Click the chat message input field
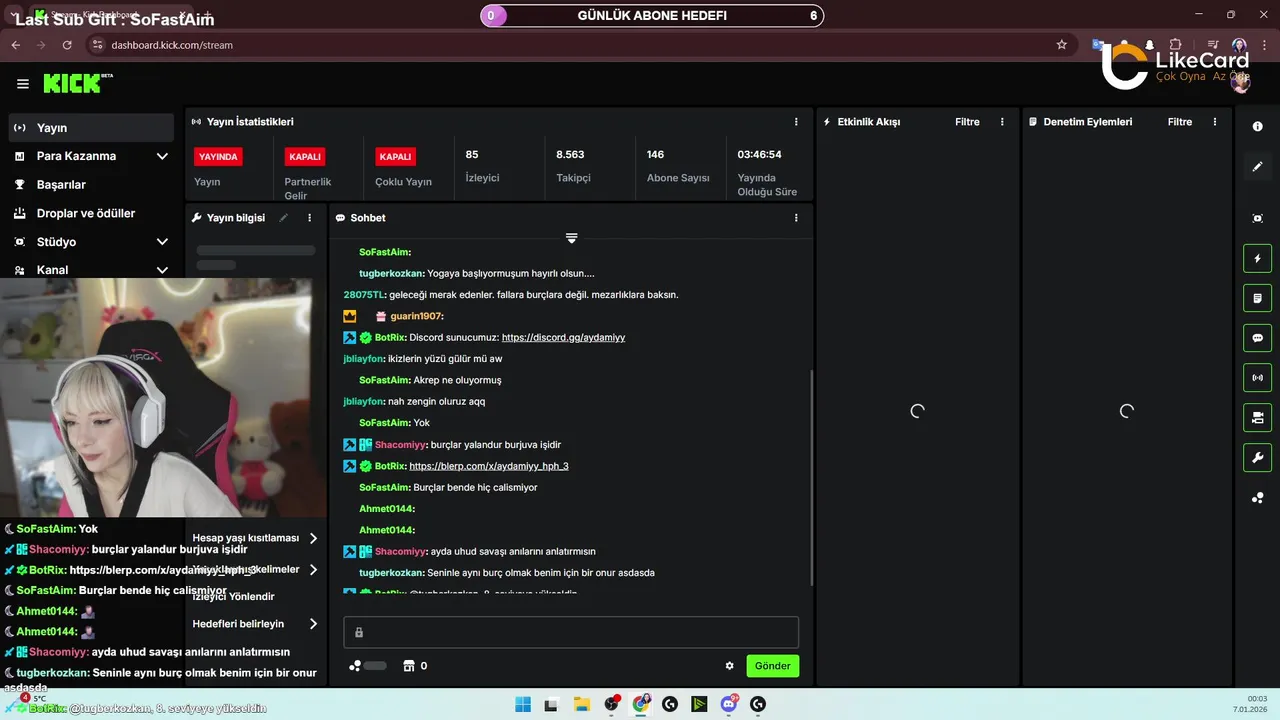This screenshot has width=1280, height=720. [x=571, y=632]
